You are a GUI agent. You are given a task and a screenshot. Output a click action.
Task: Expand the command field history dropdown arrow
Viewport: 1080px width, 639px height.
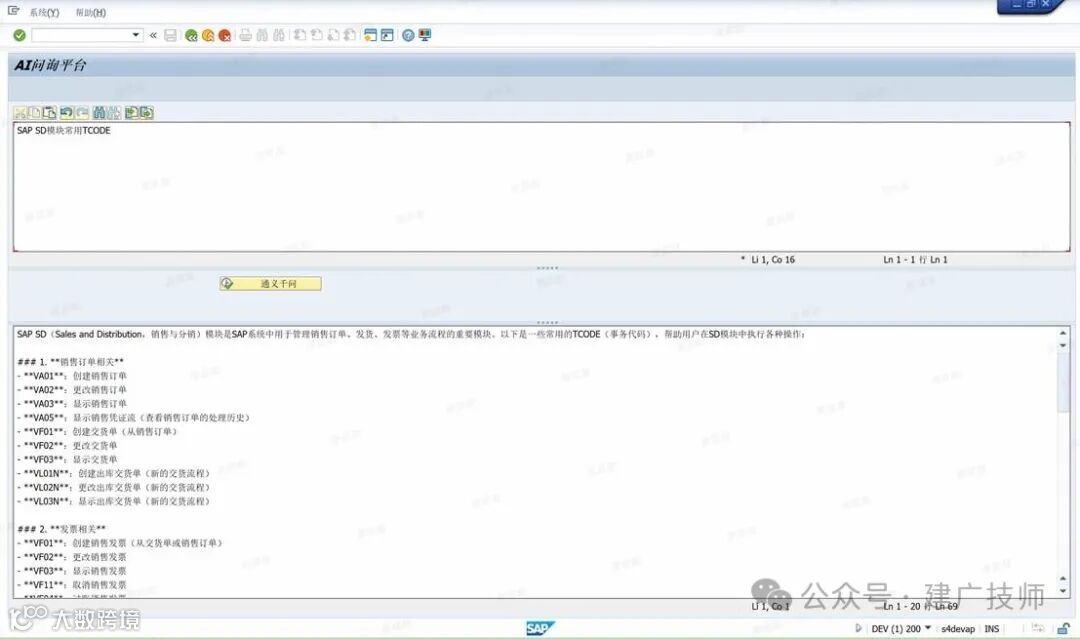tap(136, 35)
